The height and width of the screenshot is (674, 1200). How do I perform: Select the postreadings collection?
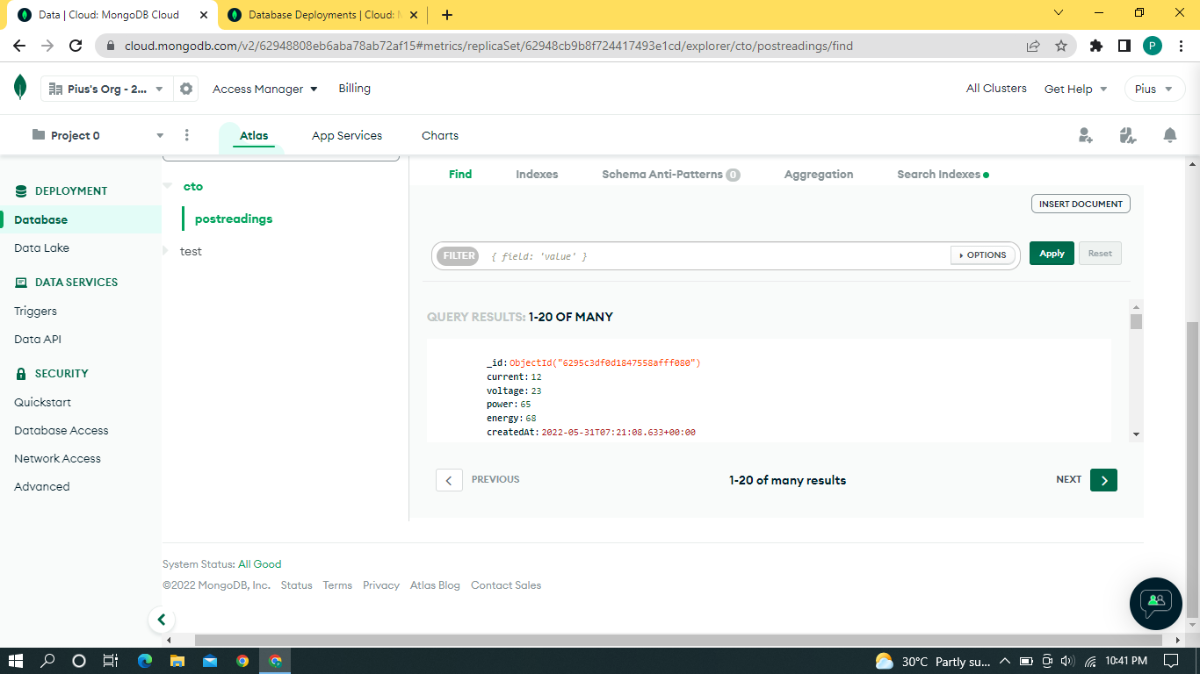coord(234,219)
